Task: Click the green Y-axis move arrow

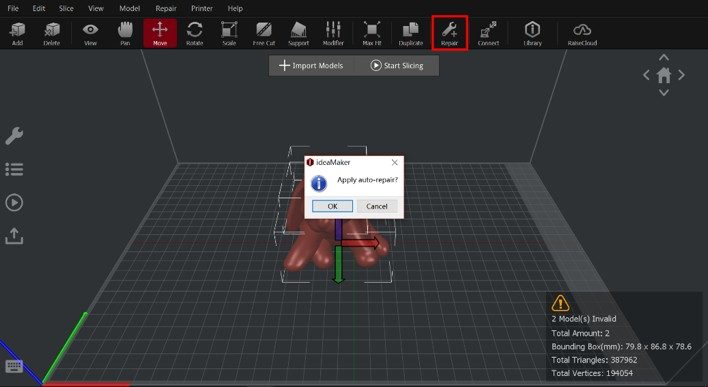Action: pos(339,265)
